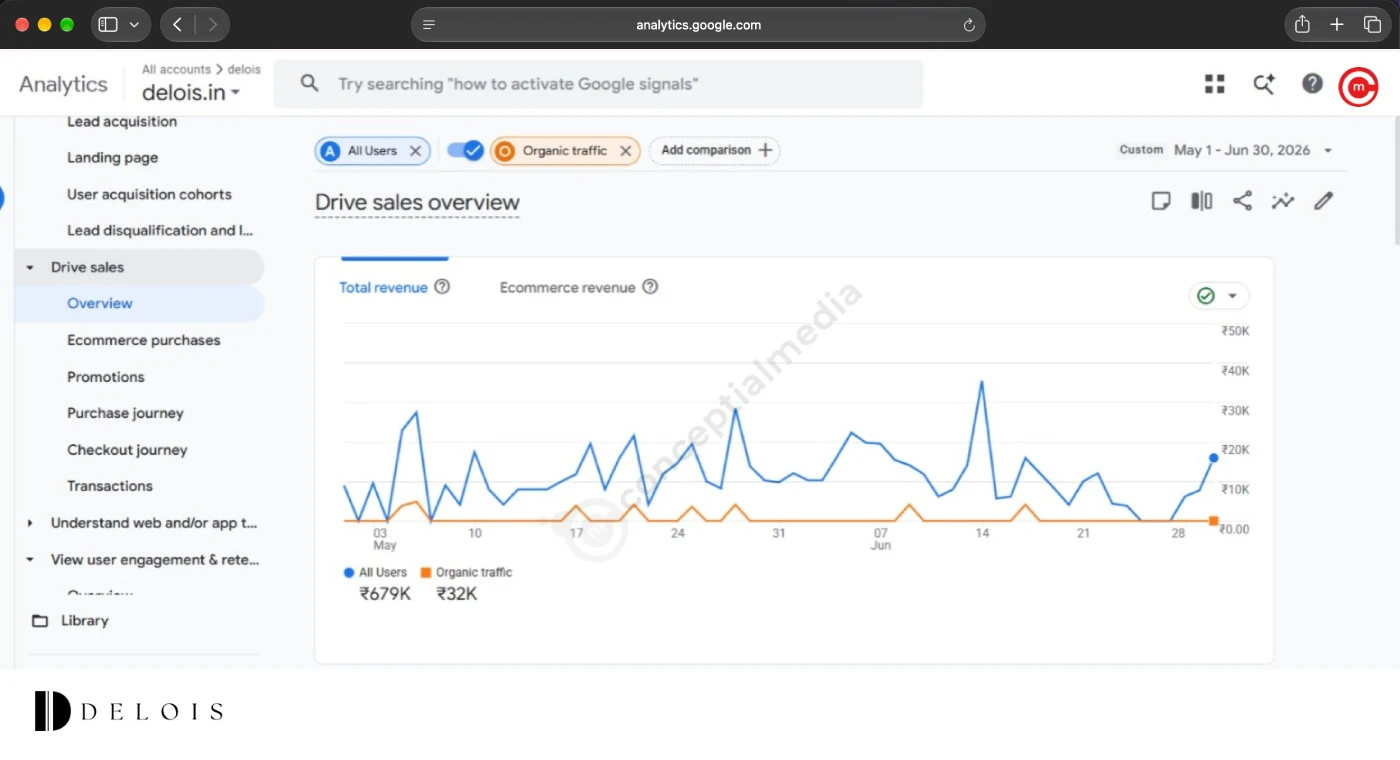Open the Analytics search with sparkle icon
1400x760 pixels.
click(1264, 84)
